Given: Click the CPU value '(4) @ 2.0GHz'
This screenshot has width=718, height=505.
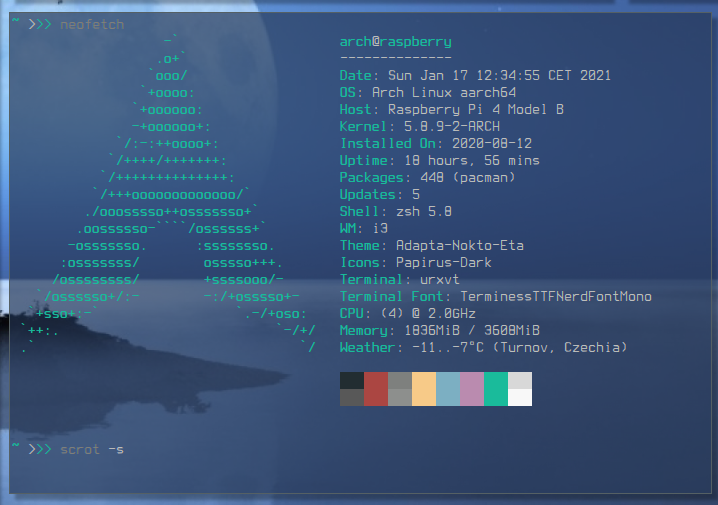Looking at the screenshot, I should [428, 313].
